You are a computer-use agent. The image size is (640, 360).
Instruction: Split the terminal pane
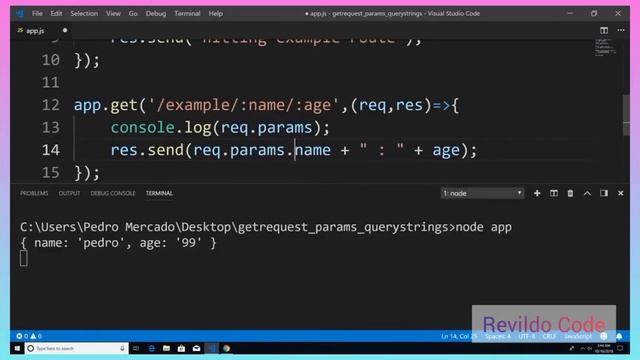(554, 193)
